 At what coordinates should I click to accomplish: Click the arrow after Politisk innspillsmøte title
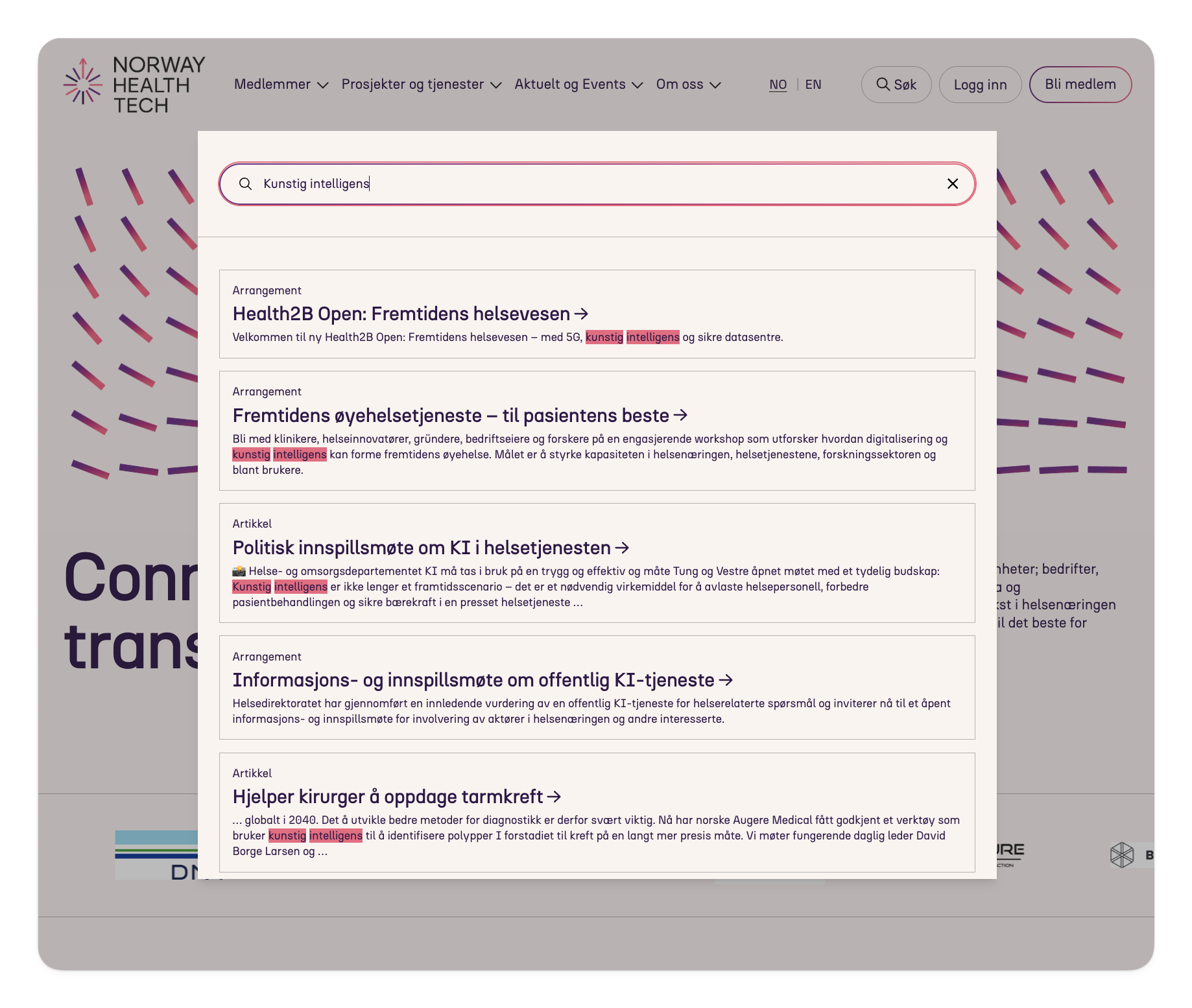[x=622, y=548]
